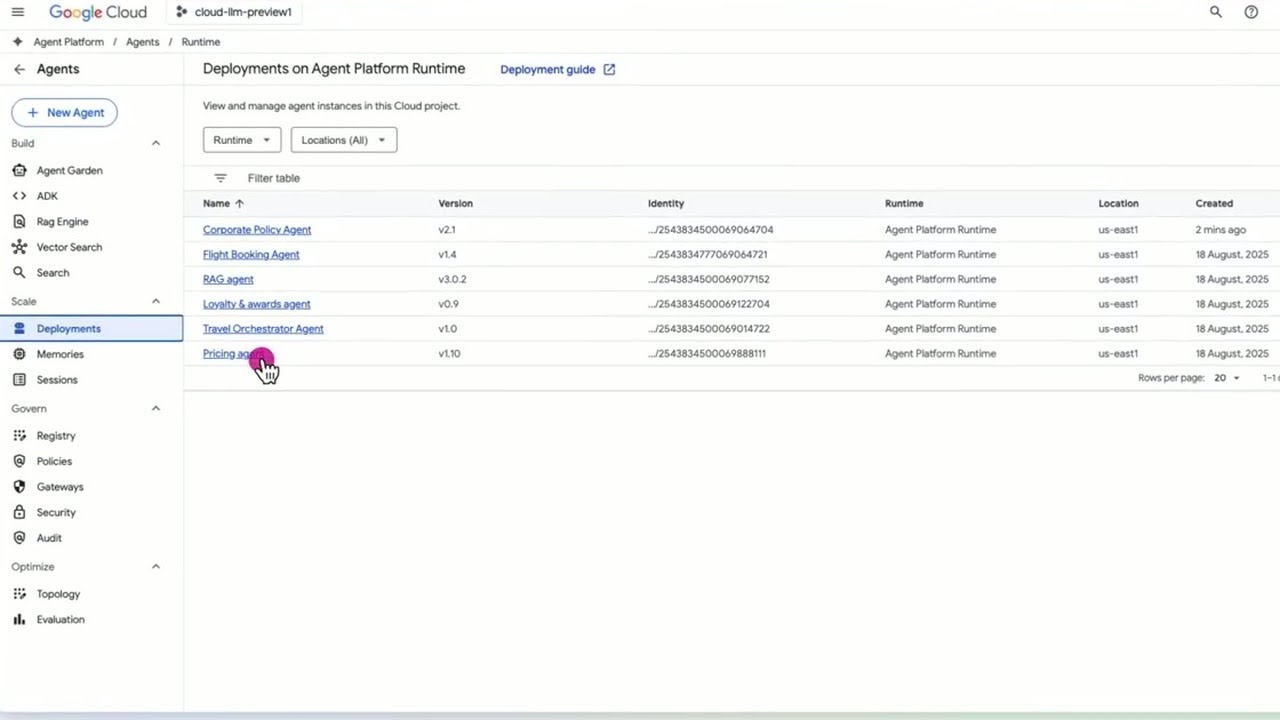Click the back arrow next to Agents
1280x720 pixels.
[x=19, y=69]
